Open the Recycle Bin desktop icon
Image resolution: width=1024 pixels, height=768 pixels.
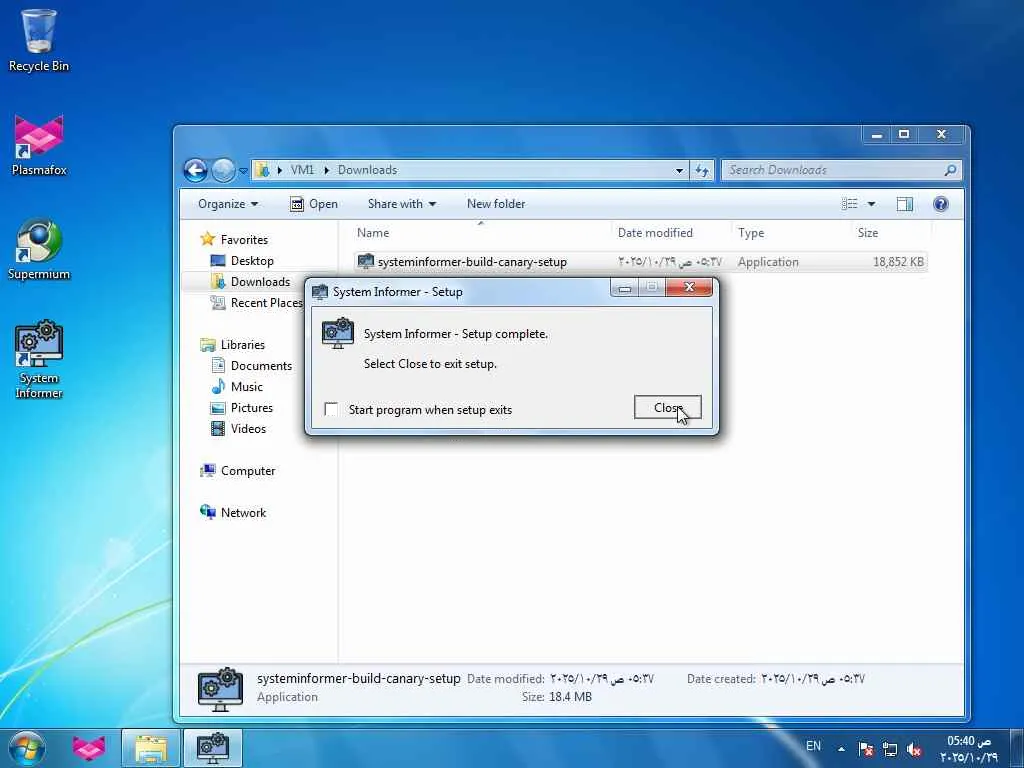coord(39,40)
